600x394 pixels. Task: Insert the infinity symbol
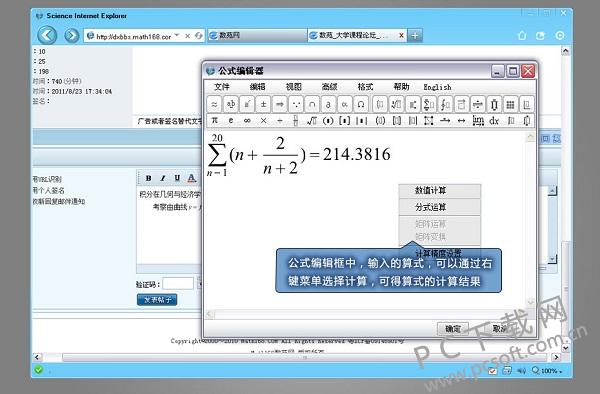tap(247, 120)
